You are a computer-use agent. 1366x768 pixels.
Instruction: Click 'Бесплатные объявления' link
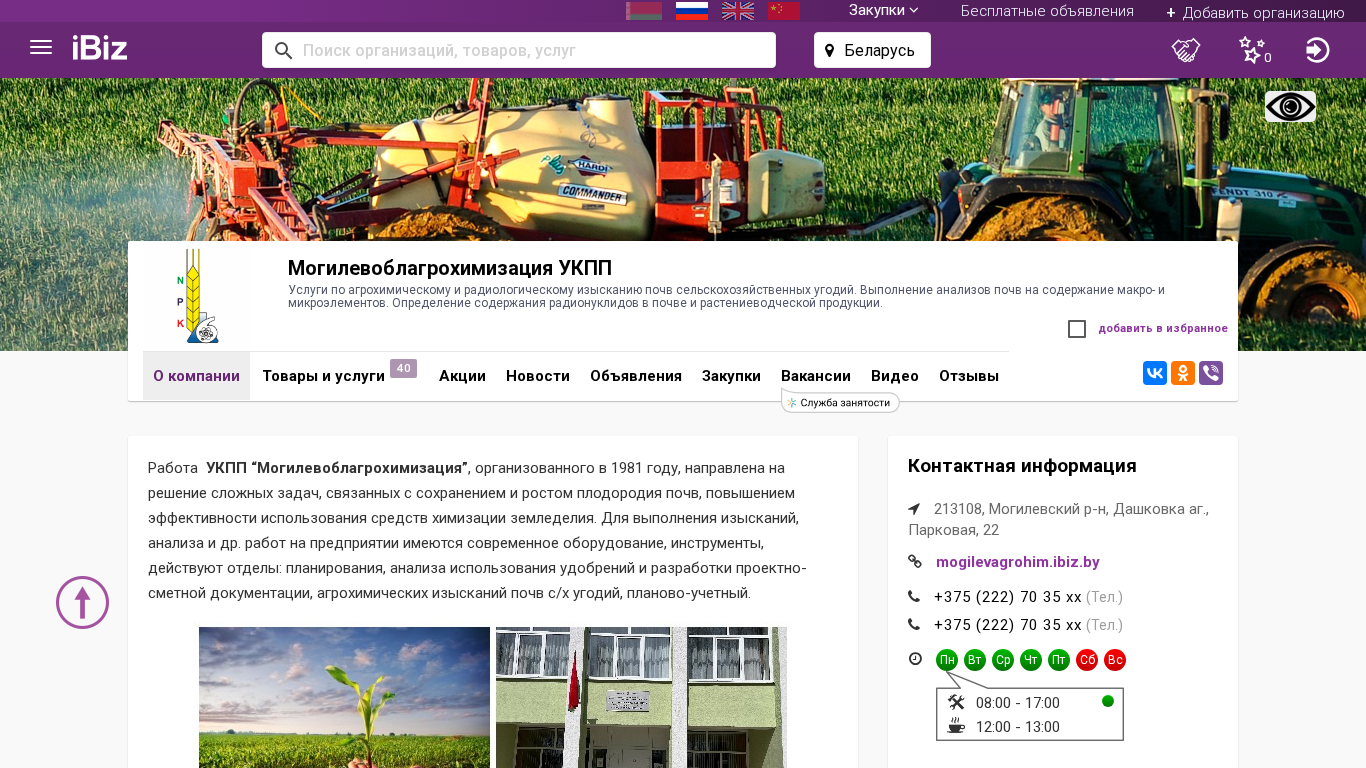[1047, 11]
